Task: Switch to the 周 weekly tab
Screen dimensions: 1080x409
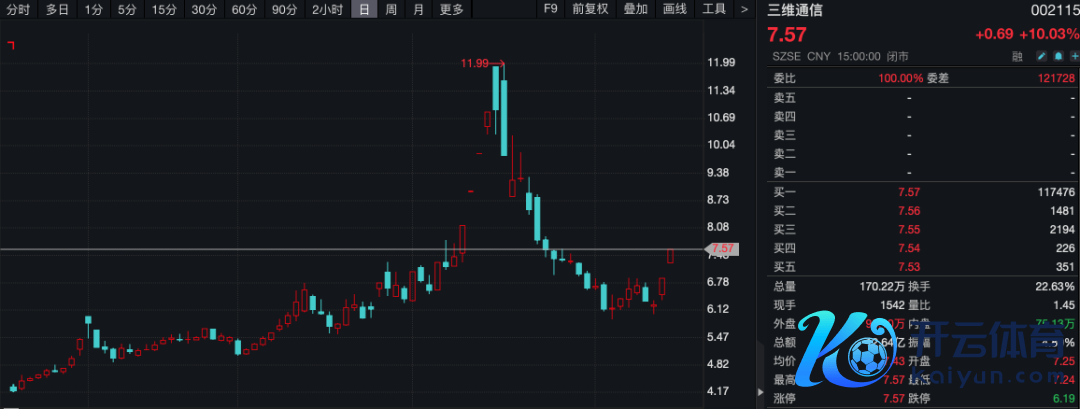Action: click(391, 10)
